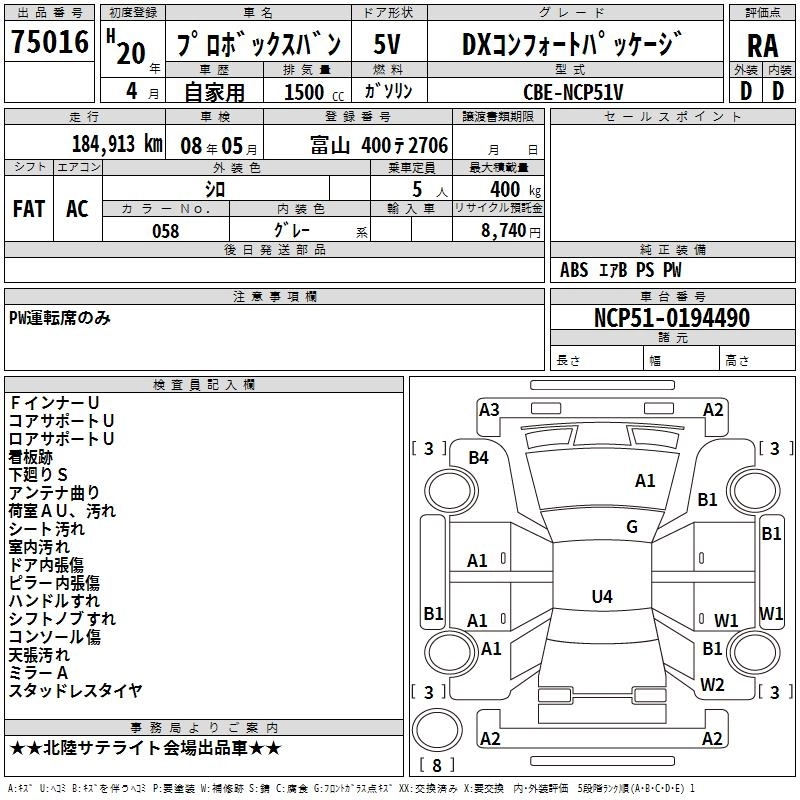Click the 高さ dimension field
Viewport: 800px width, 800px height.
click(757, 360)
